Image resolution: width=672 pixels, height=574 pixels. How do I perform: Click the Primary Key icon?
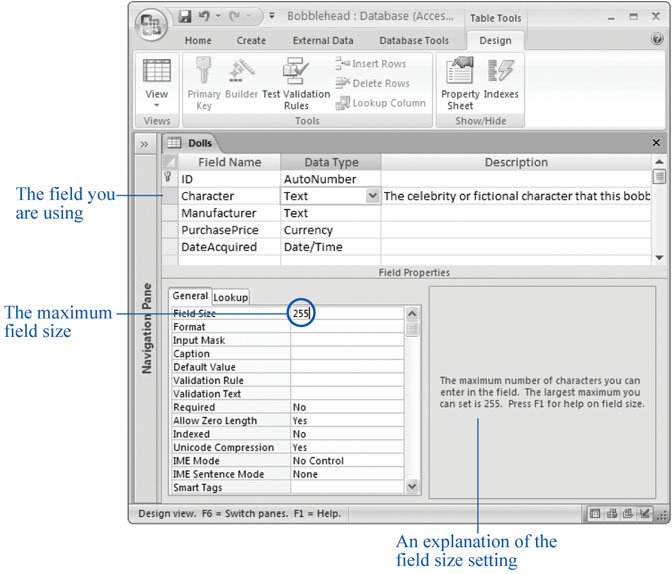coord(203,80)
